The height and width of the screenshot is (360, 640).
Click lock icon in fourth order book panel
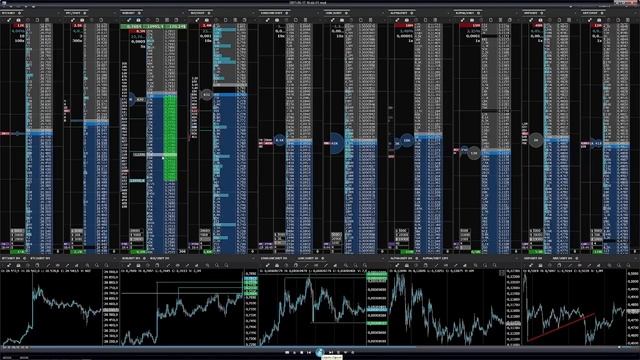(207, 20)
